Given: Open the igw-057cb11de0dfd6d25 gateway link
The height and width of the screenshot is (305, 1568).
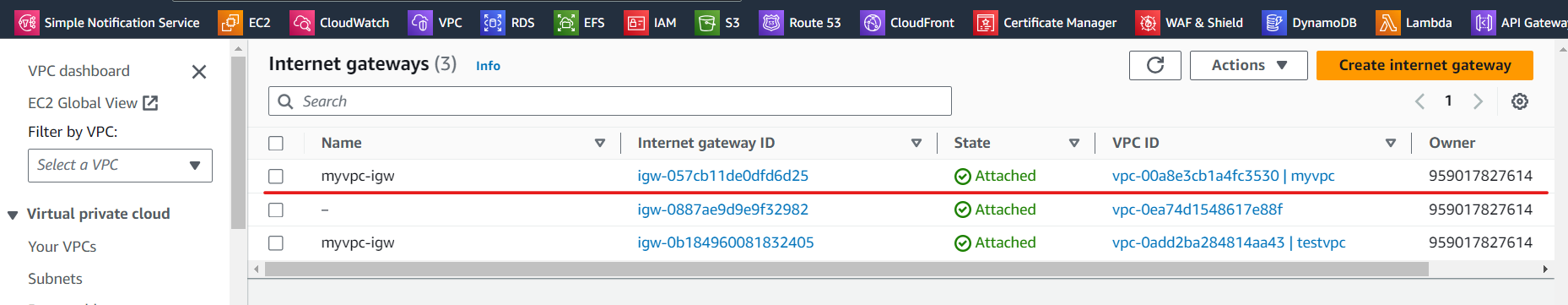Looking at the screenshot, I should [722, 176].
